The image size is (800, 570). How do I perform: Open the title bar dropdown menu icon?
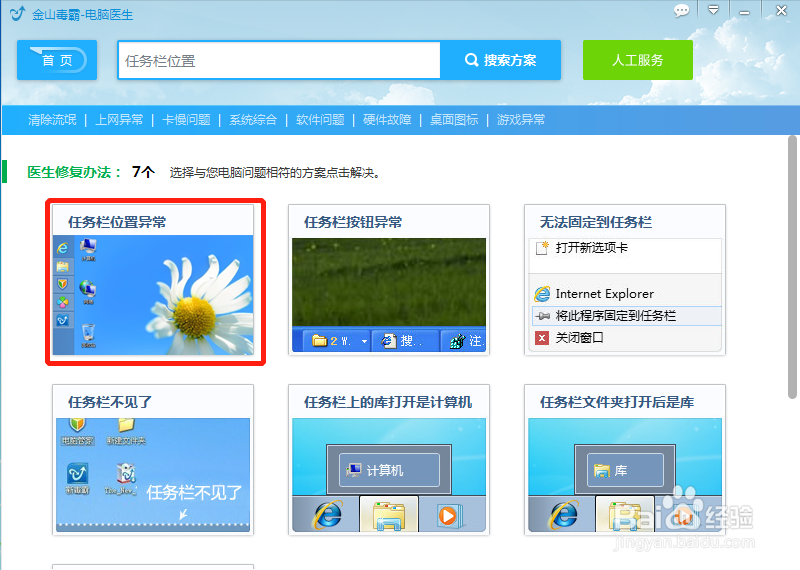(x=713, y=10)
